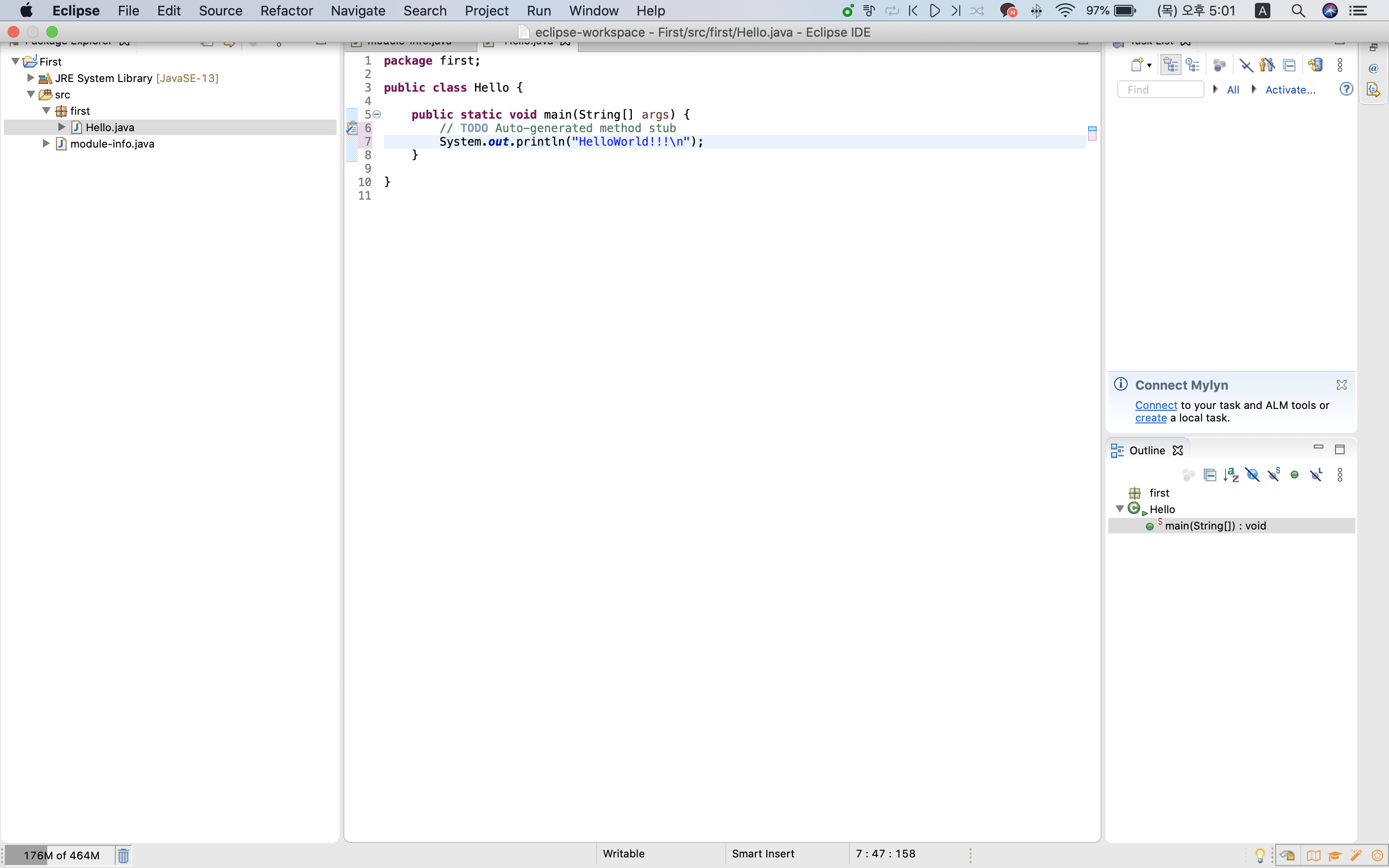Toggle Hide Static Members in Outline
Viewport: 1389px width, 868px height.
point(1274,475)
